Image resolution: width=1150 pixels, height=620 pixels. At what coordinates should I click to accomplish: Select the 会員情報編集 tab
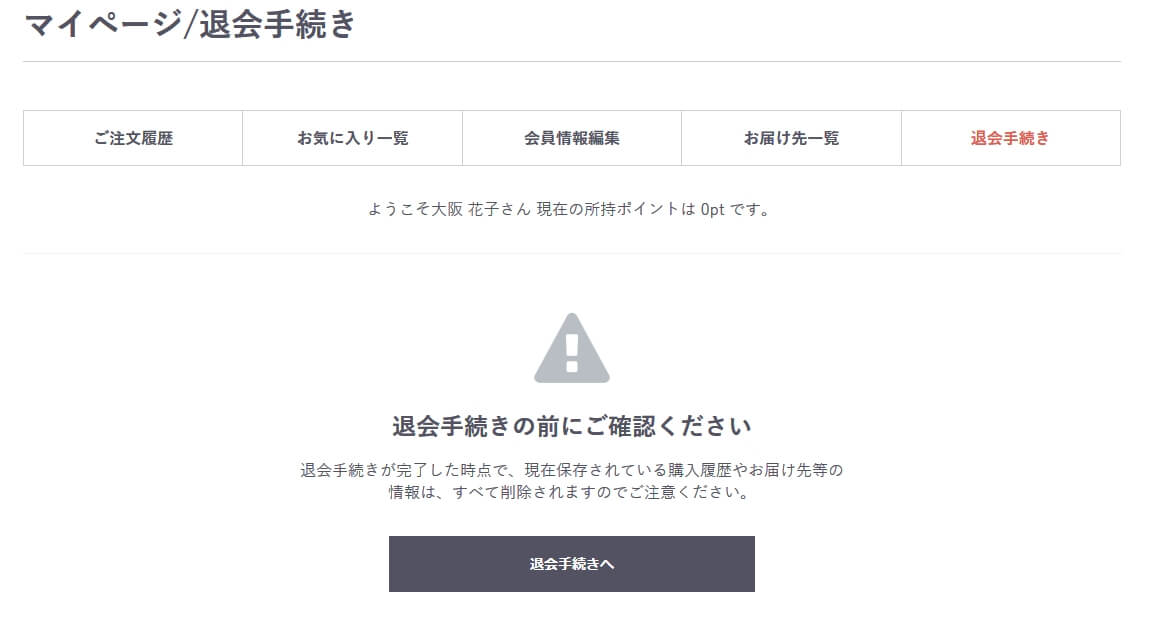click(x=571, y=138)
